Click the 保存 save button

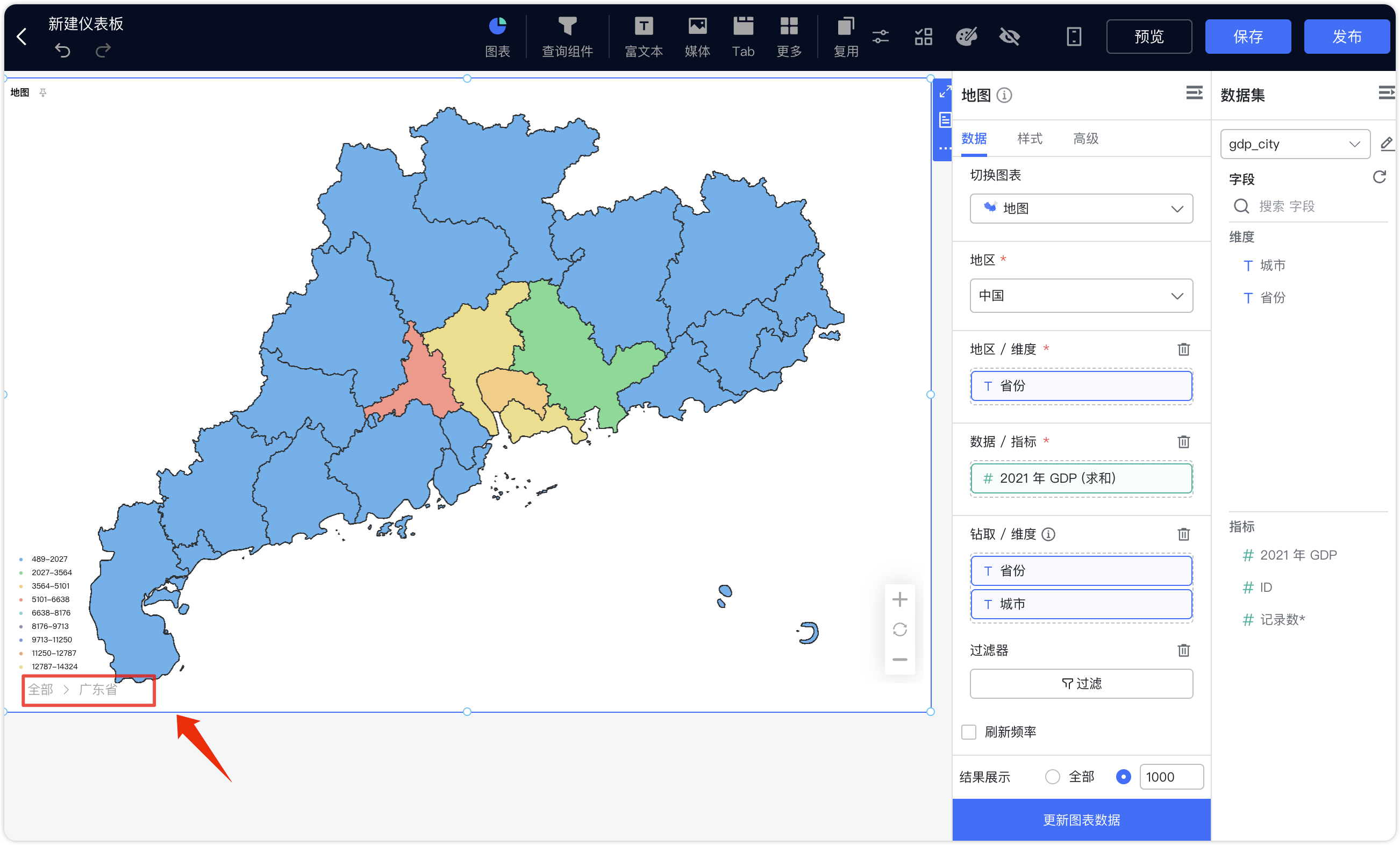1248,37
